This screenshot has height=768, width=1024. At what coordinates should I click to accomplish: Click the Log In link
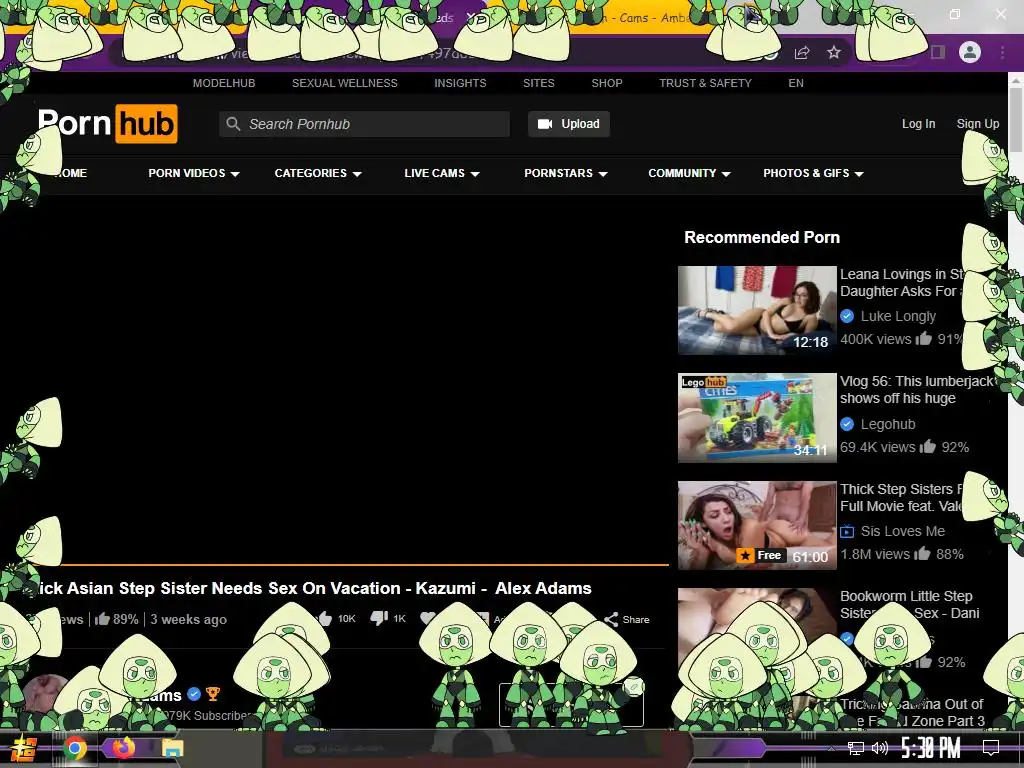tap(918, 123)
